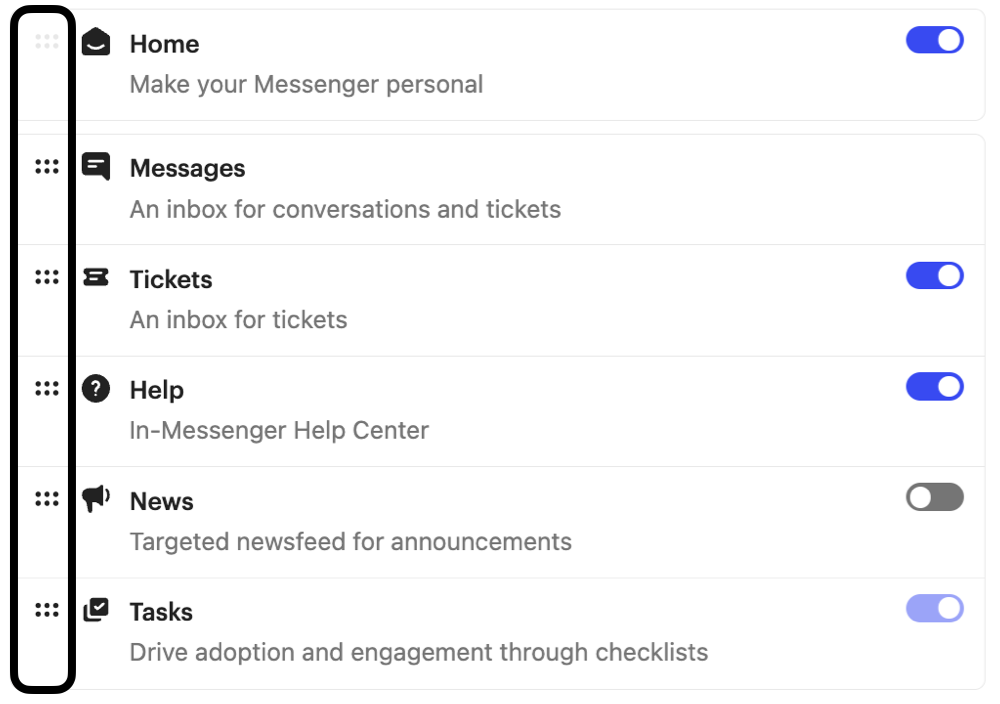Click the News megaphone icon
This screenshot has width=1000, height=704.
coord(96,499)
